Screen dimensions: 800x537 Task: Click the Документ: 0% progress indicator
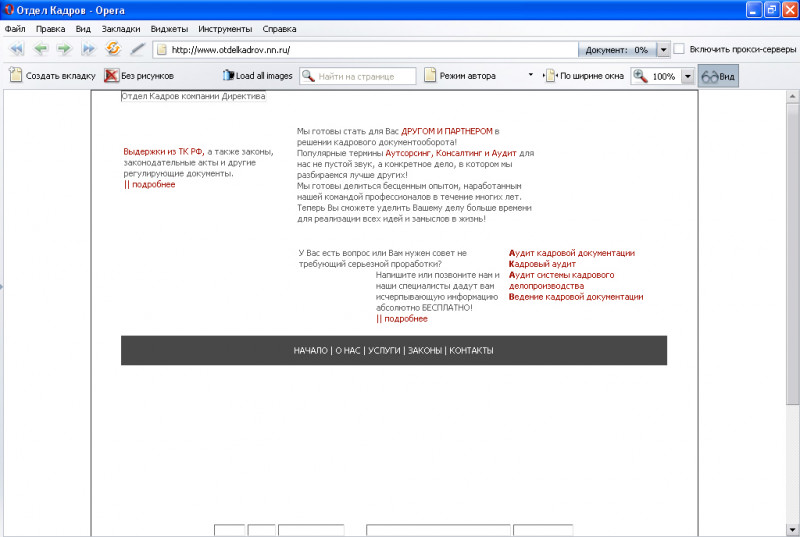coord(617,49)
